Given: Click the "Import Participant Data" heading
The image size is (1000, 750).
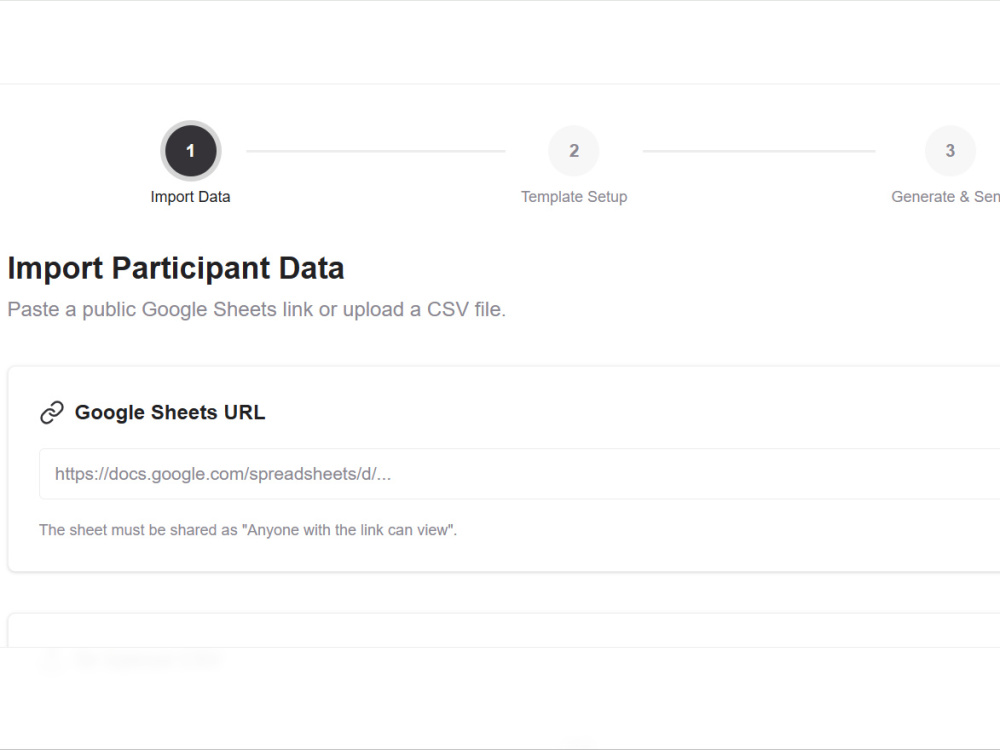Looking at the screenshot, I should pyautogui.click(x=176, y=268).
